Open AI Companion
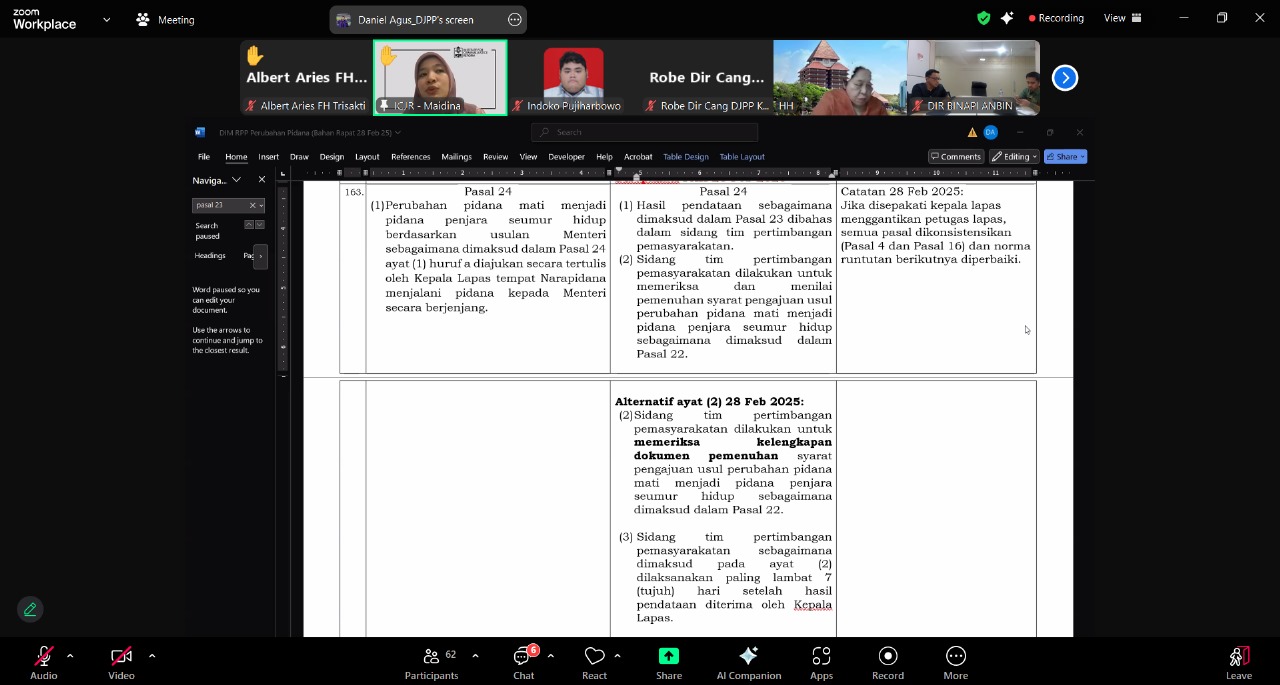The image size is (1280, 685). click(x=748, y=662)
